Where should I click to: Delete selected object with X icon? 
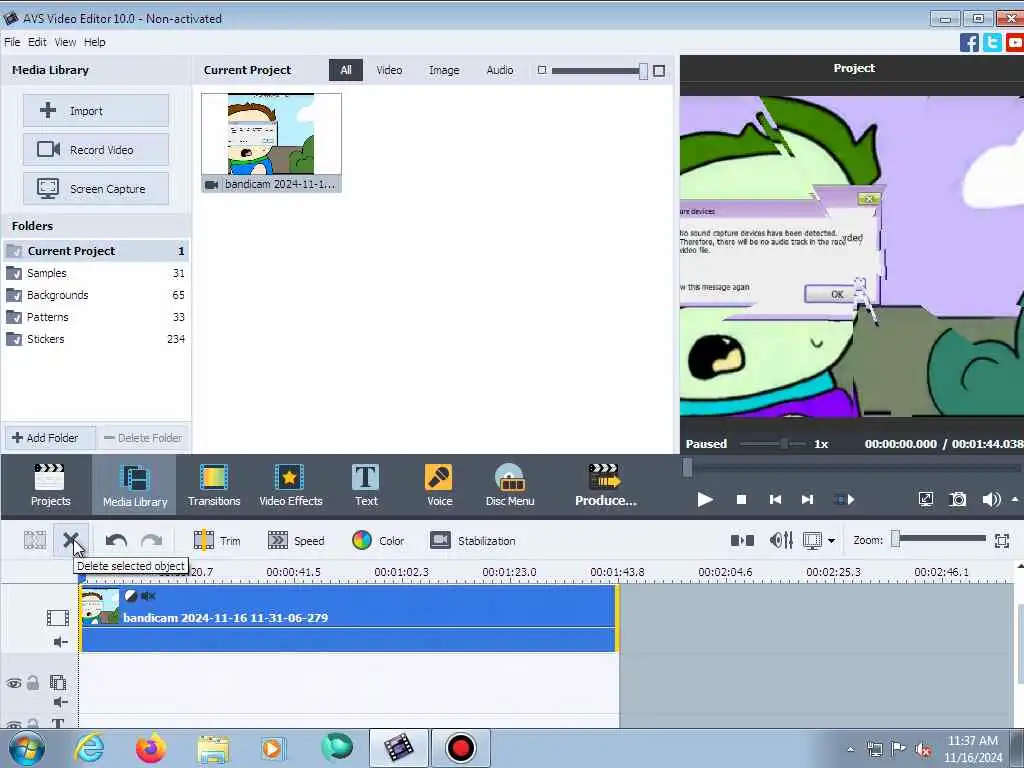click(x=71, y=540)
